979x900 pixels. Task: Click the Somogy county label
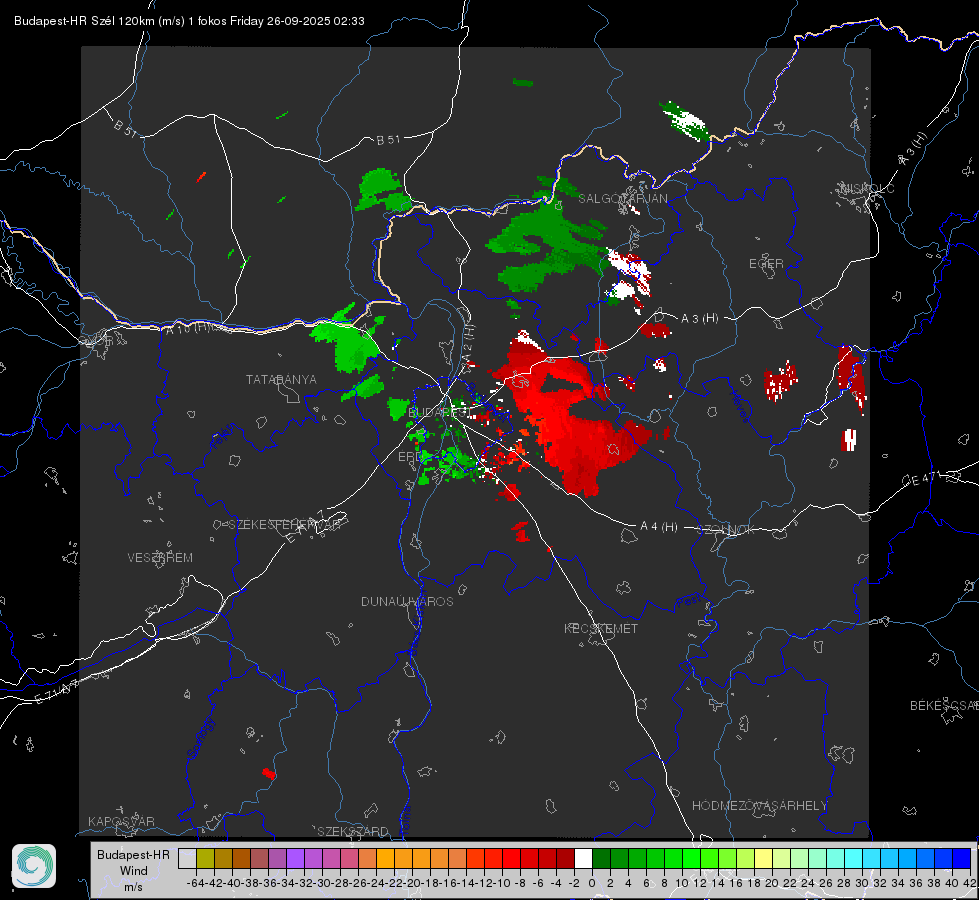coord(200,738)
